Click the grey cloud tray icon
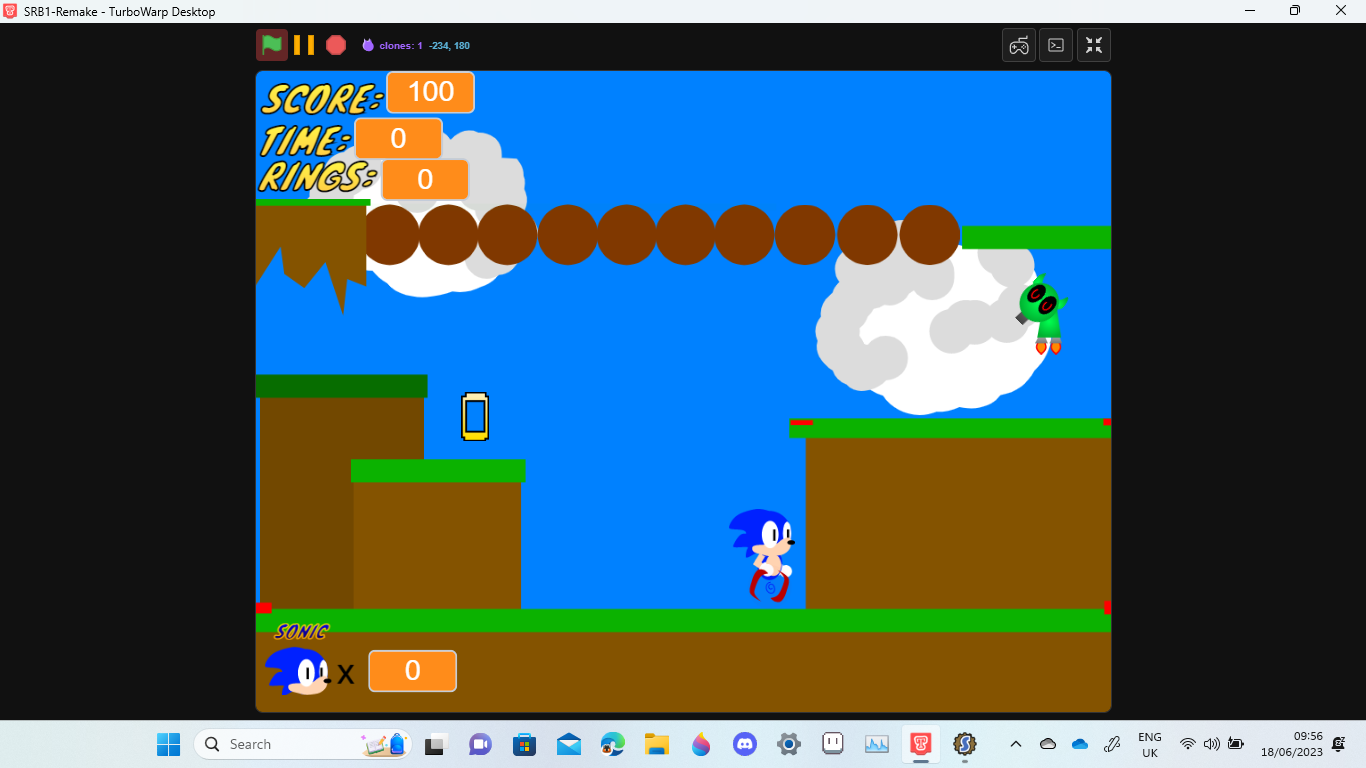The image size is (1366, 768). click(1048, 744)
